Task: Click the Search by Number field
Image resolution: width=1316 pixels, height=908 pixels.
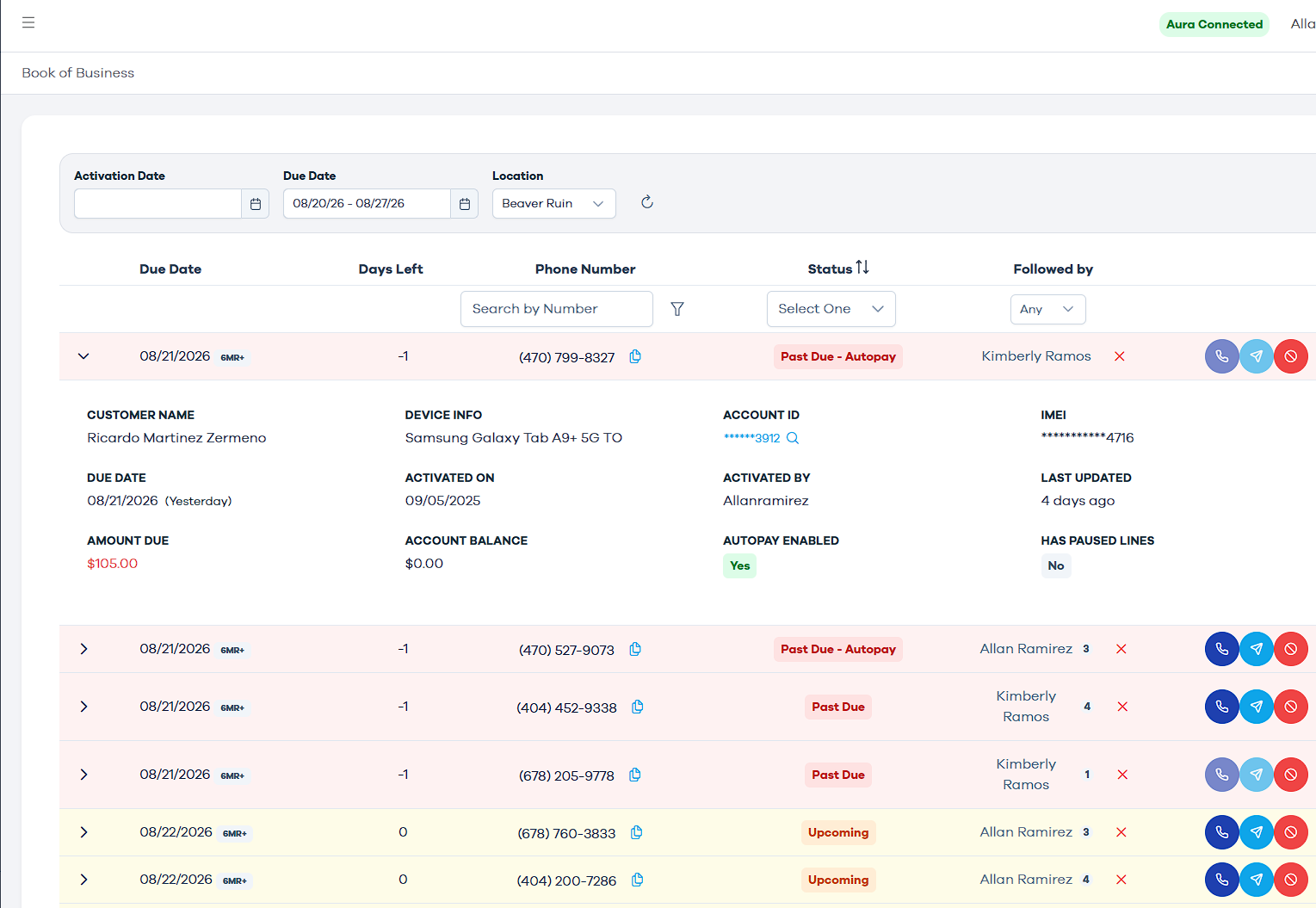Action: pyautogui.click(x=557, y=309)
